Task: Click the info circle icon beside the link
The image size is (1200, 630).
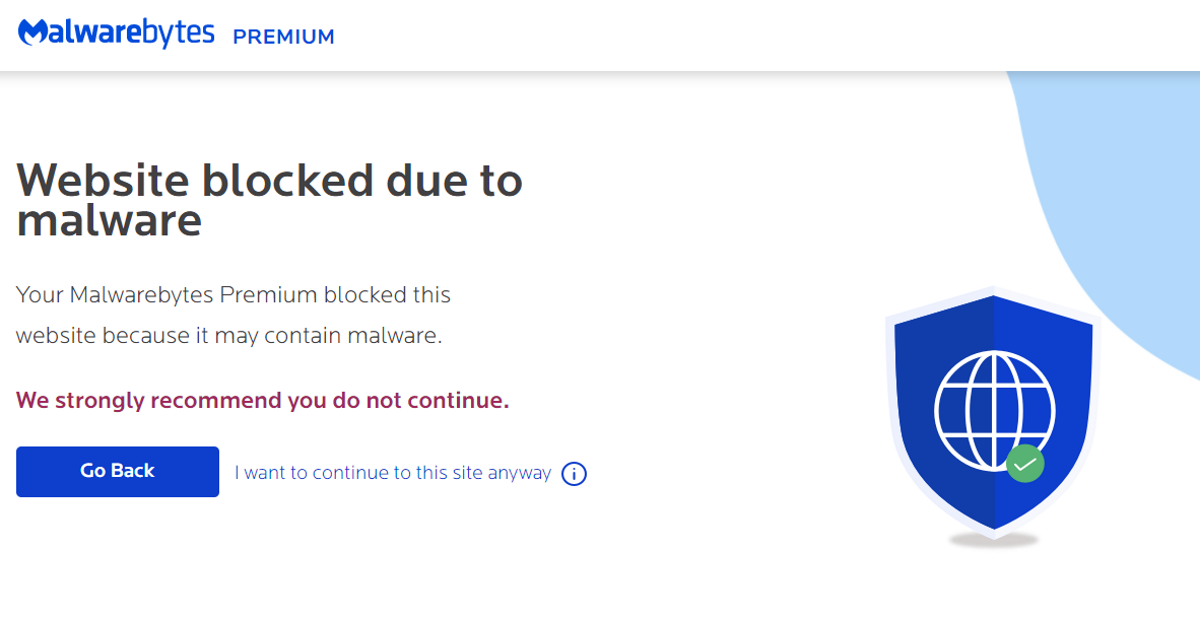Action: point(574,473)
